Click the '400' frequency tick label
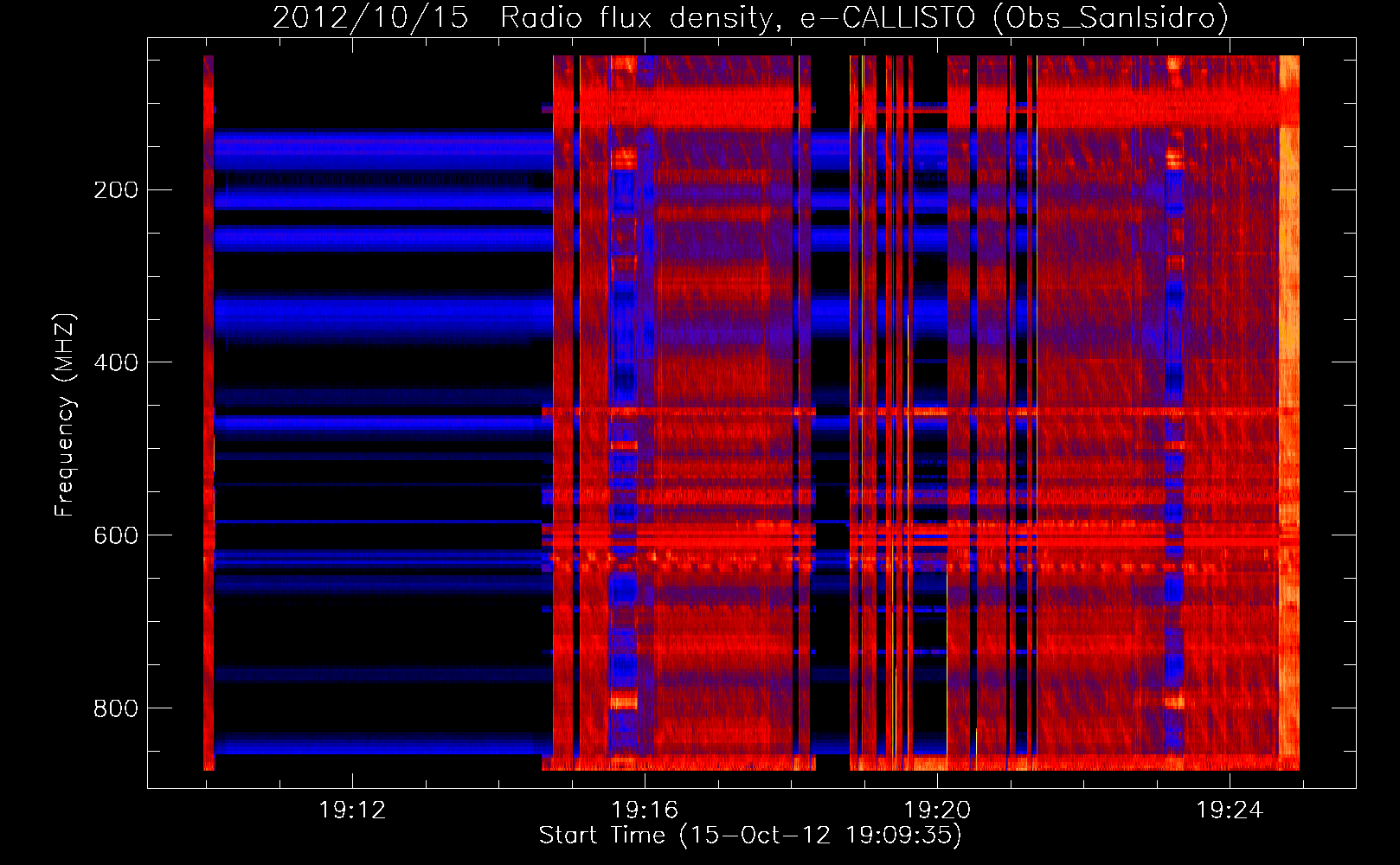 116,362
